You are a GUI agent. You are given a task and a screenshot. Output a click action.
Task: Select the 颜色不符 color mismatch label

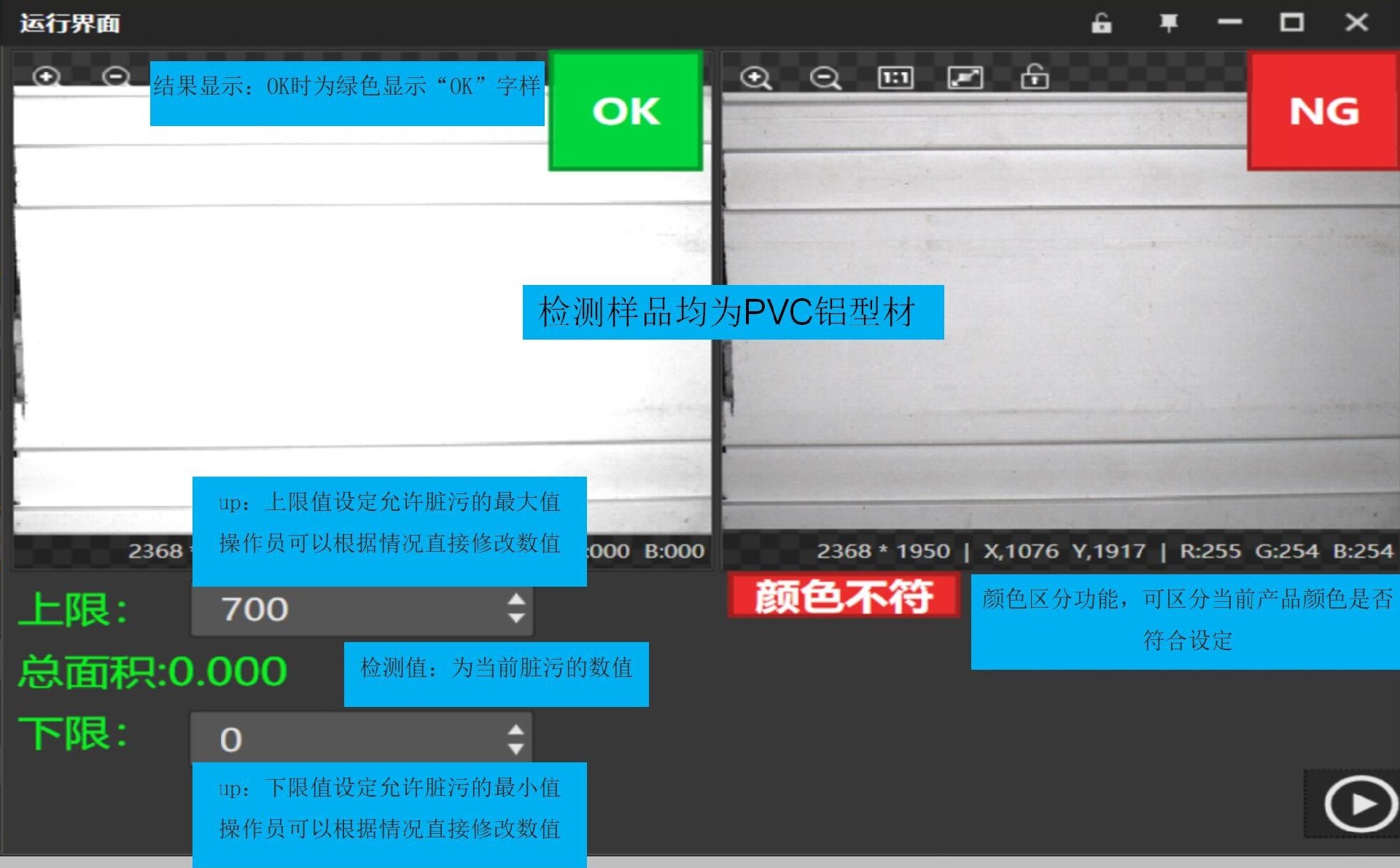click(x=842, y=596)
